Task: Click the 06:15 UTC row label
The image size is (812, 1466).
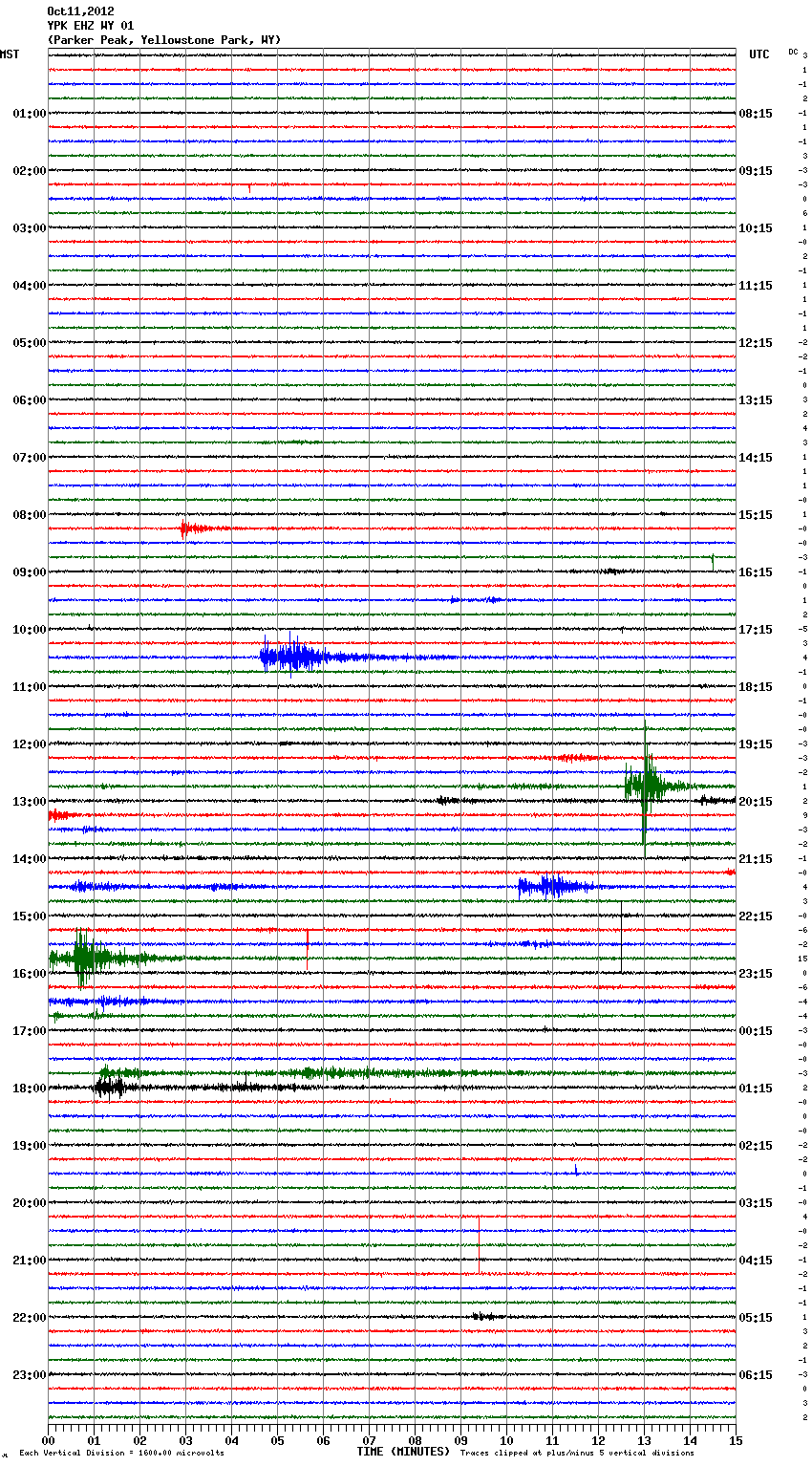Action: pos(756,1375)
